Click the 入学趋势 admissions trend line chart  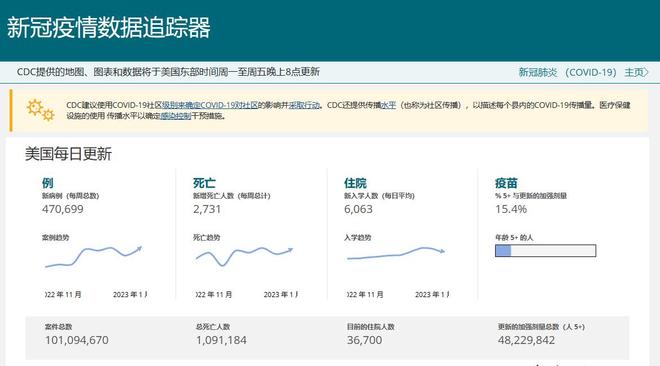pyautogui.click(x=396, y=253)
